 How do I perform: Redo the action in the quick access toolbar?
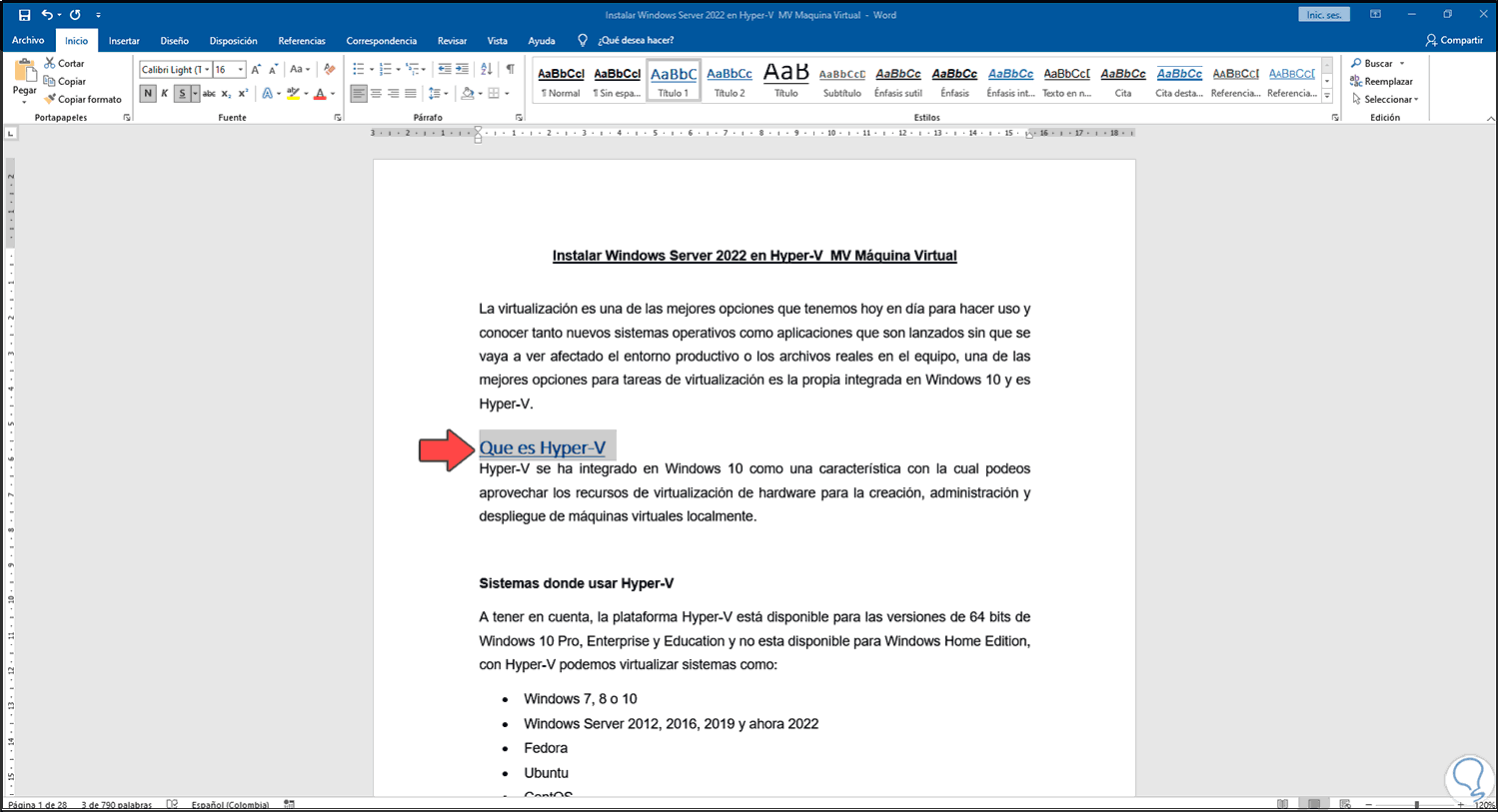point(75,15)
